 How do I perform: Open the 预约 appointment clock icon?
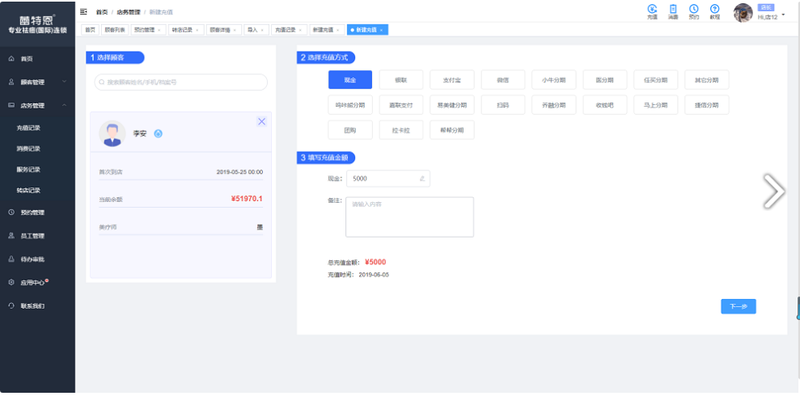click(x=694, y=9)
